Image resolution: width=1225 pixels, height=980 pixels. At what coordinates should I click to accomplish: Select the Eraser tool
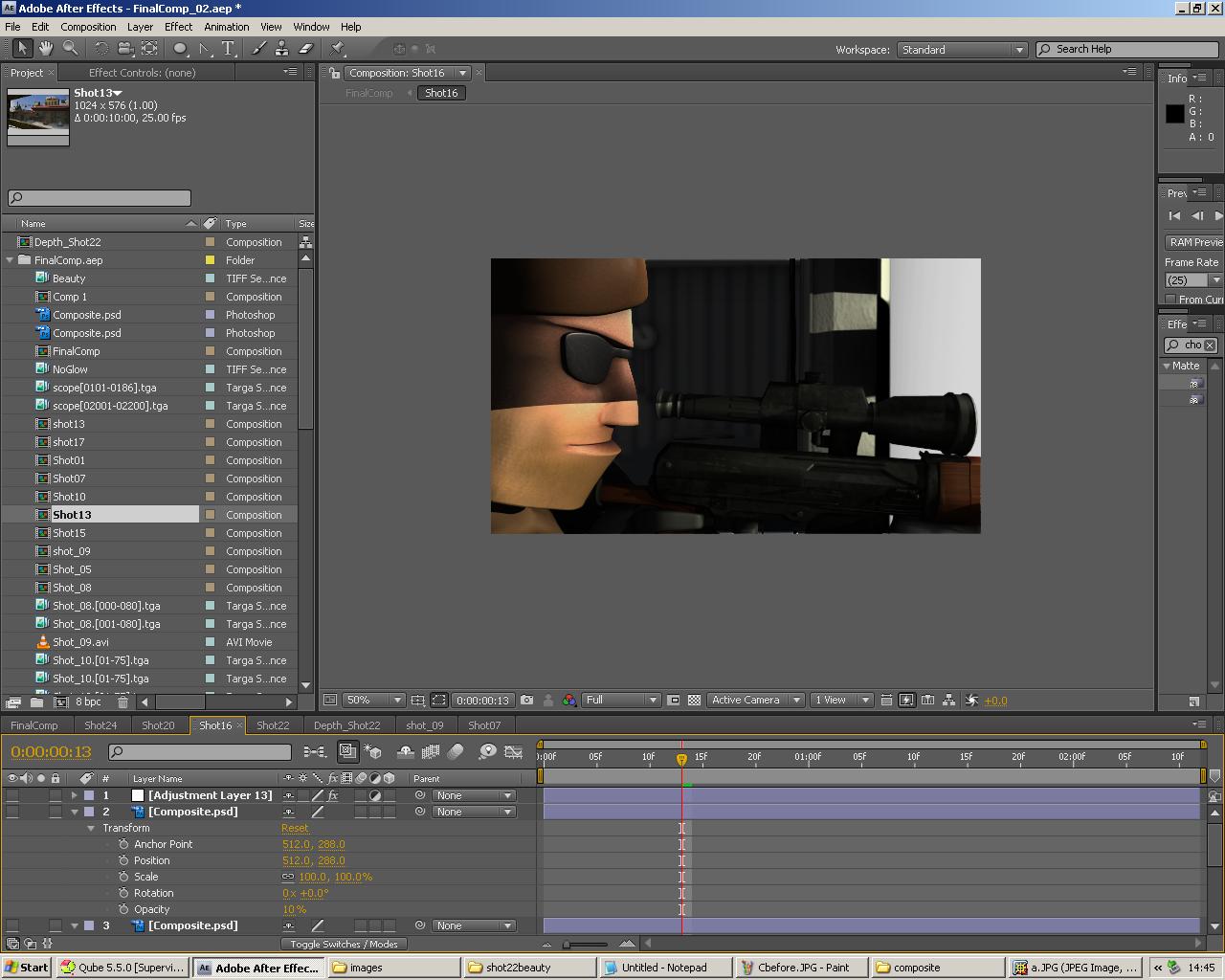coord(306,48)
